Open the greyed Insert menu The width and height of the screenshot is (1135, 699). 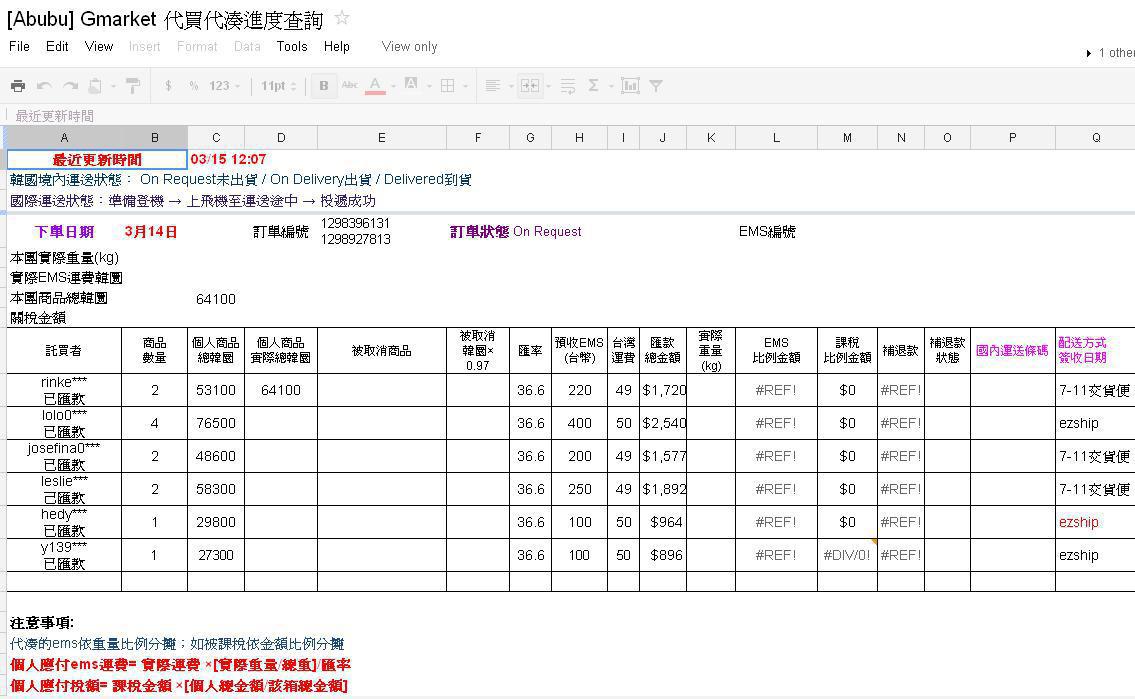(x=145, y=46)
